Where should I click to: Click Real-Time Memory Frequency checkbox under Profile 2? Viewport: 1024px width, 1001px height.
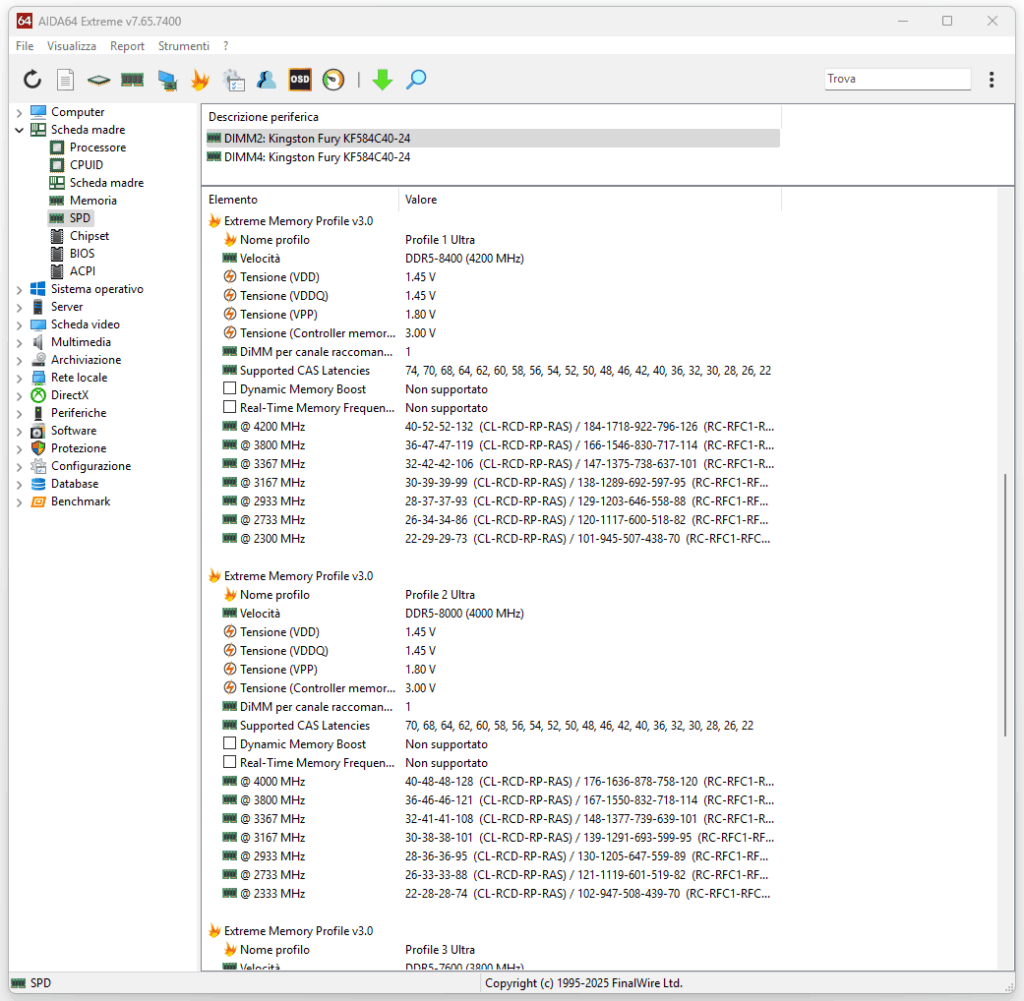click(229, 762)
